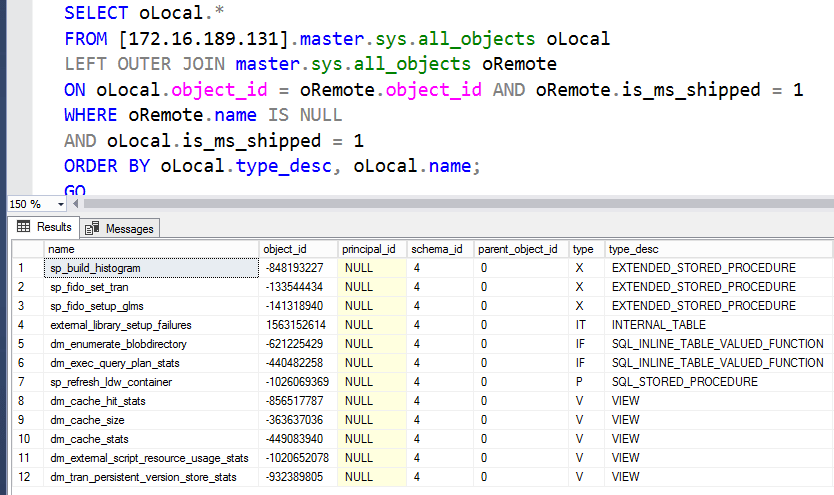
Task: Click the name column header
Action: pyautogui.click(x=151, y=249)
